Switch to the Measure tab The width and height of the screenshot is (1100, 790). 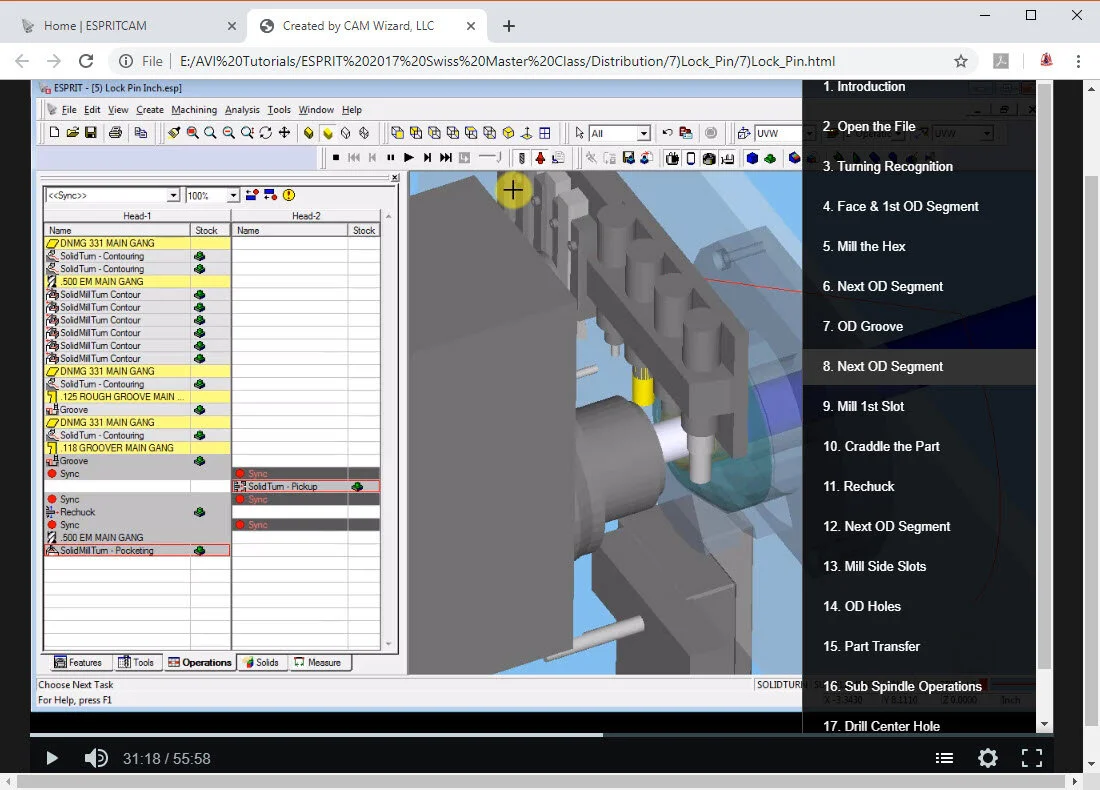coord(318,662)
